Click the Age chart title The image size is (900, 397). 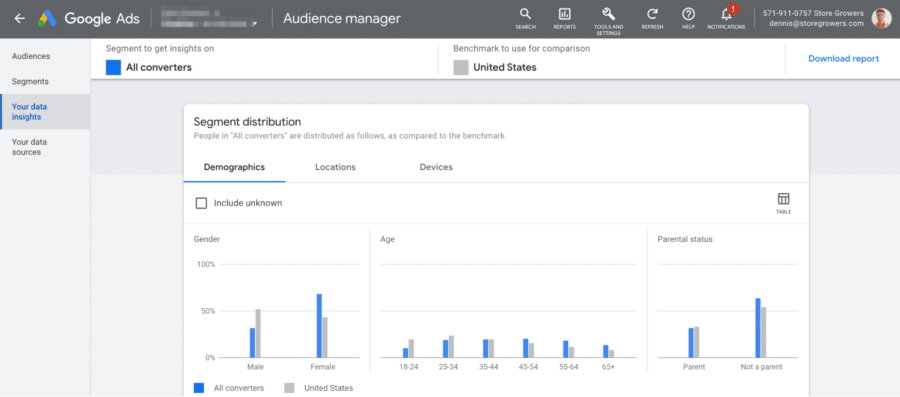[x=387, y=239]
